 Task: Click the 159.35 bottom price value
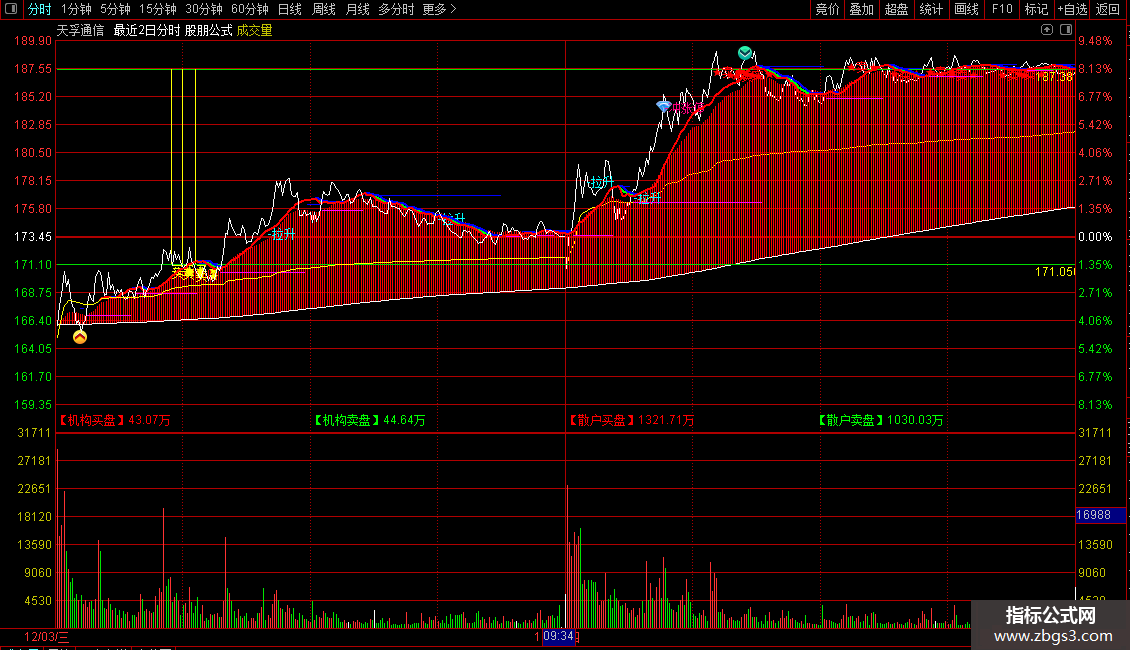pyautogui.click(x=33, y=405)
